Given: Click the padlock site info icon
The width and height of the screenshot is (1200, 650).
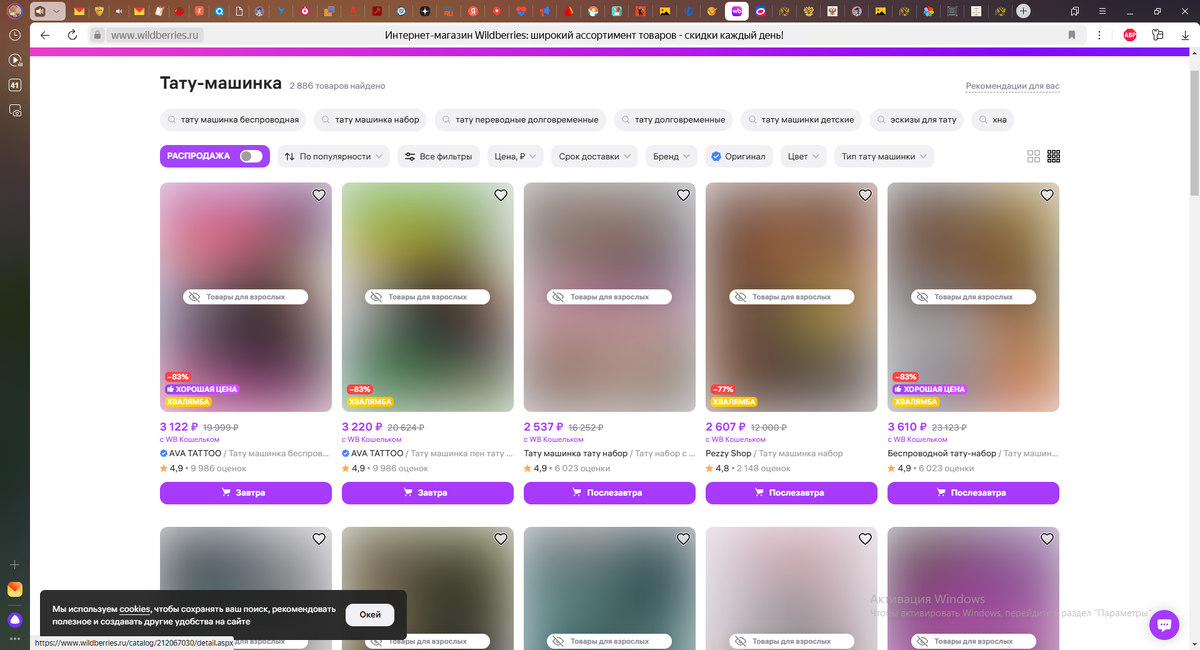Looking at the screenshot, I should (97, 35).
